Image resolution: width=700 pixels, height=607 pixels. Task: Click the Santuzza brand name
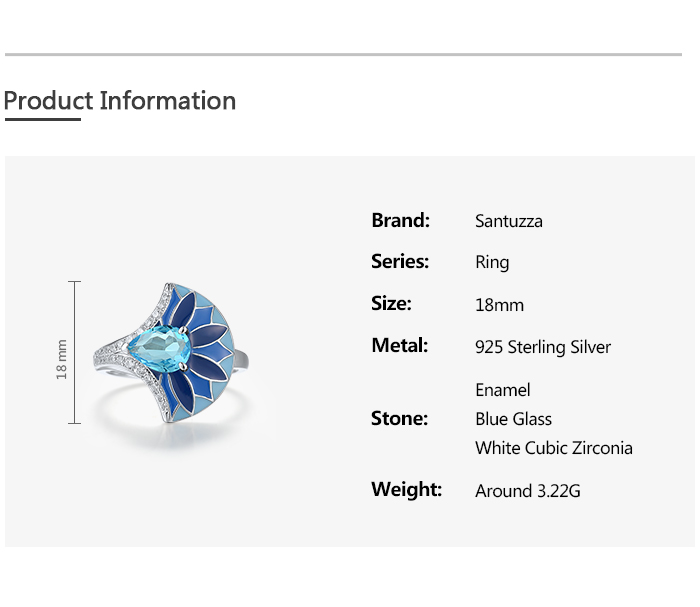pyautogui.click(x=509, y=221)
